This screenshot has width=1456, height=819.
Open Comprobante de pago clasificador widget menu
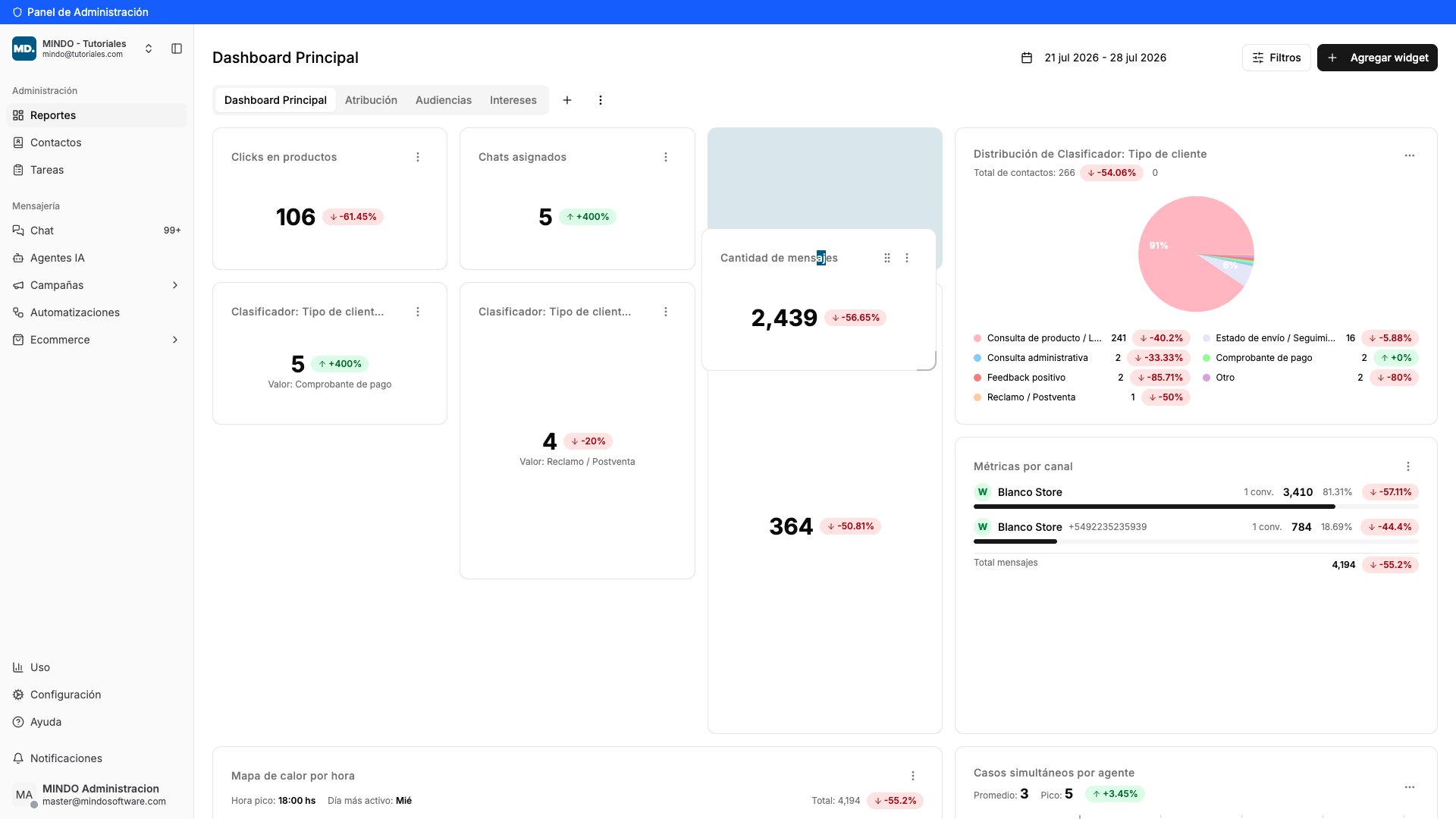click(418, 312)
